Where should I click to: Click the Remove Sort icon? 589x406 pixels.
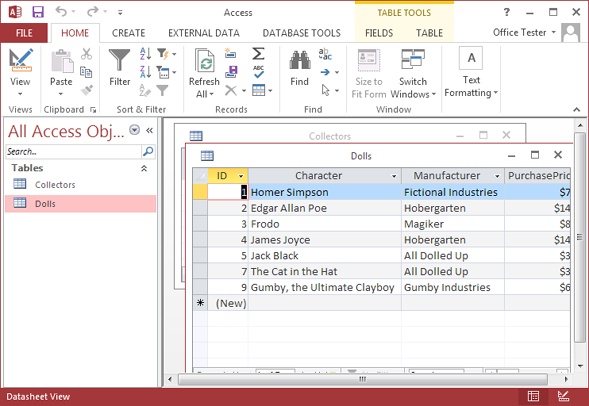pyautogui.click(x=145, y=90)
